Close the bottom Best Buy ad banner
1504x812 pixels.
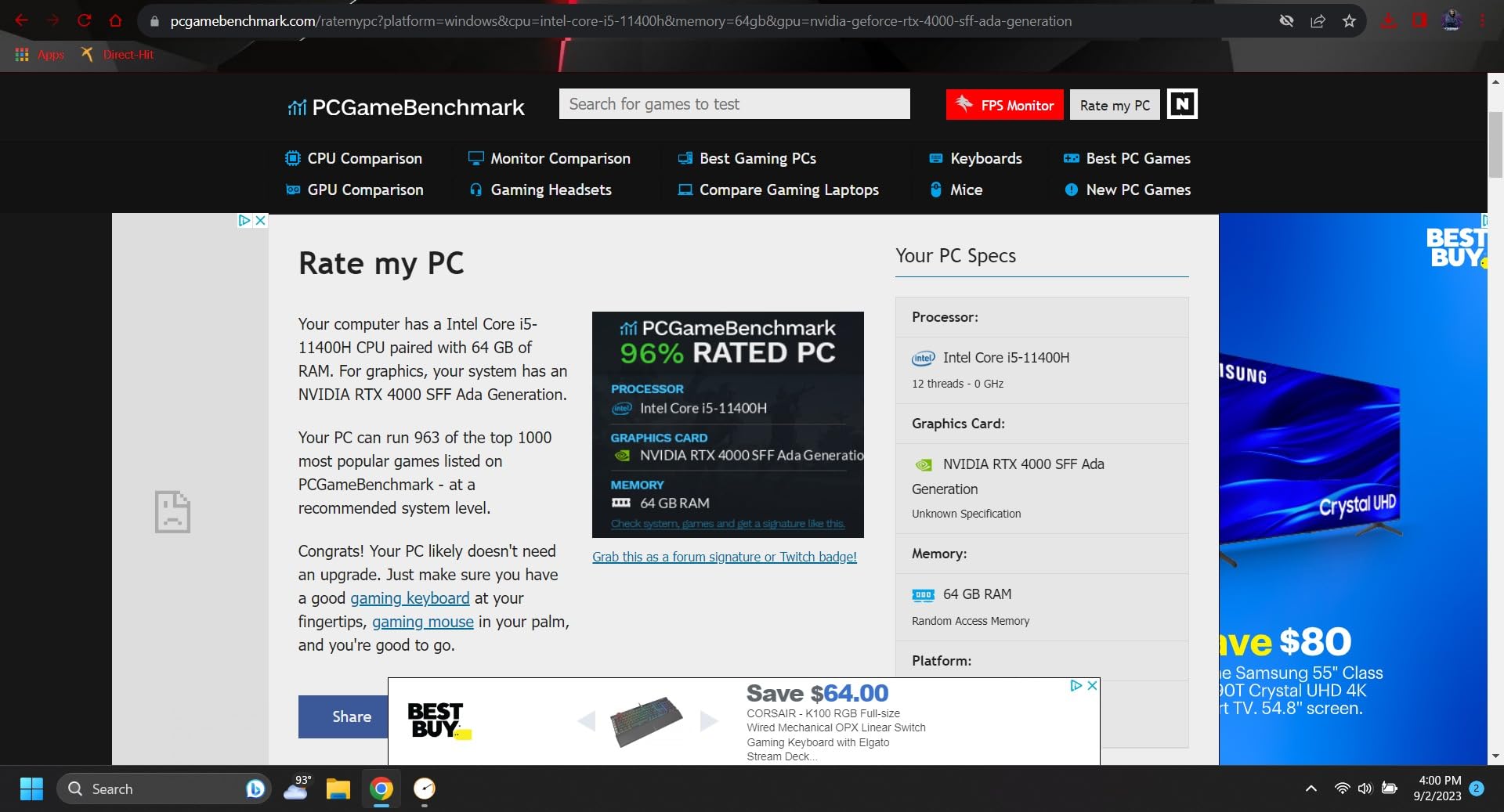click(1092, 685)
